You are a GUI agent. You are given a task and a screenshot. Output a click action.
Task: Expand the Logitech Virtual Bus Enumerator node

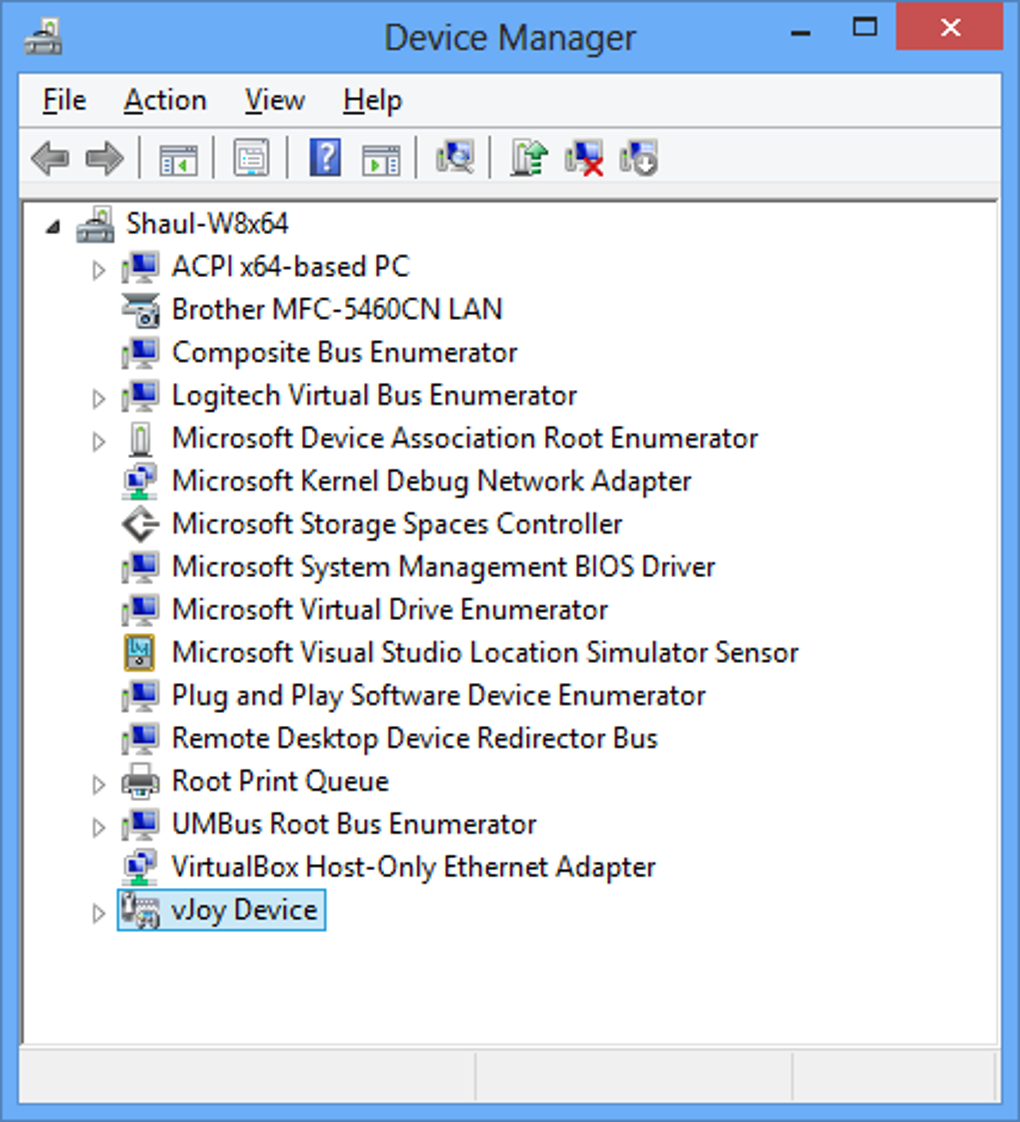tap(98, 398)
